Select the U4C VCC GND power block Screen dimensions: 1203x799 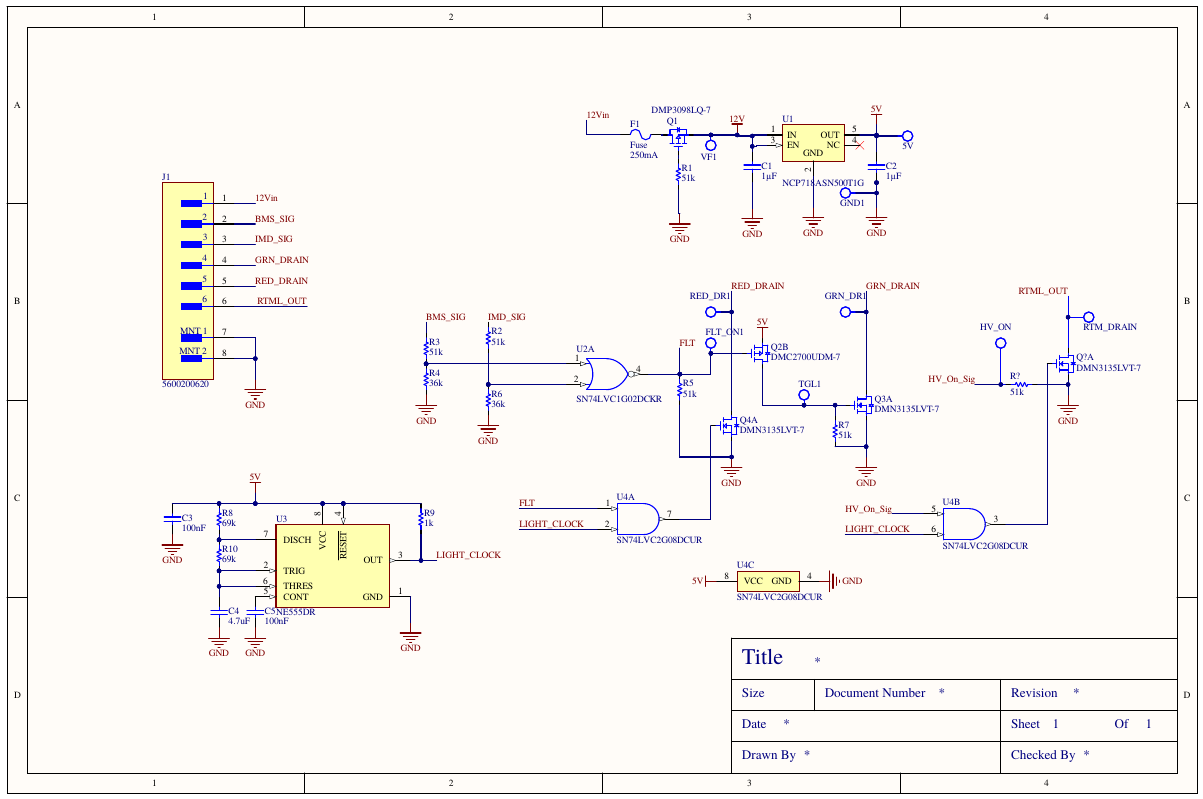click(767, 580)
